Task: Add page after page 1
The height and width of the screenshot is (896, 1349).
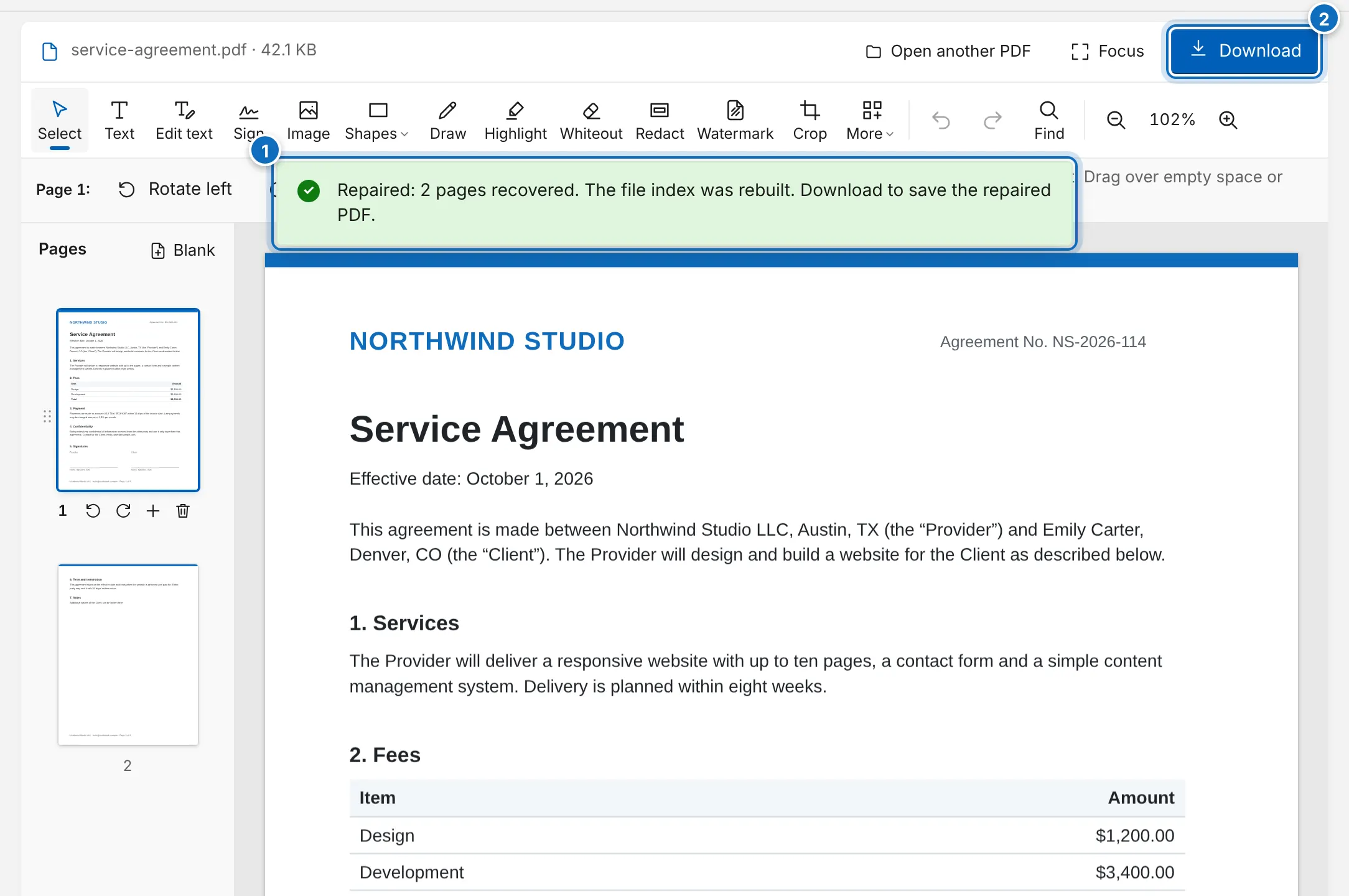Action: tap(153, 511)
